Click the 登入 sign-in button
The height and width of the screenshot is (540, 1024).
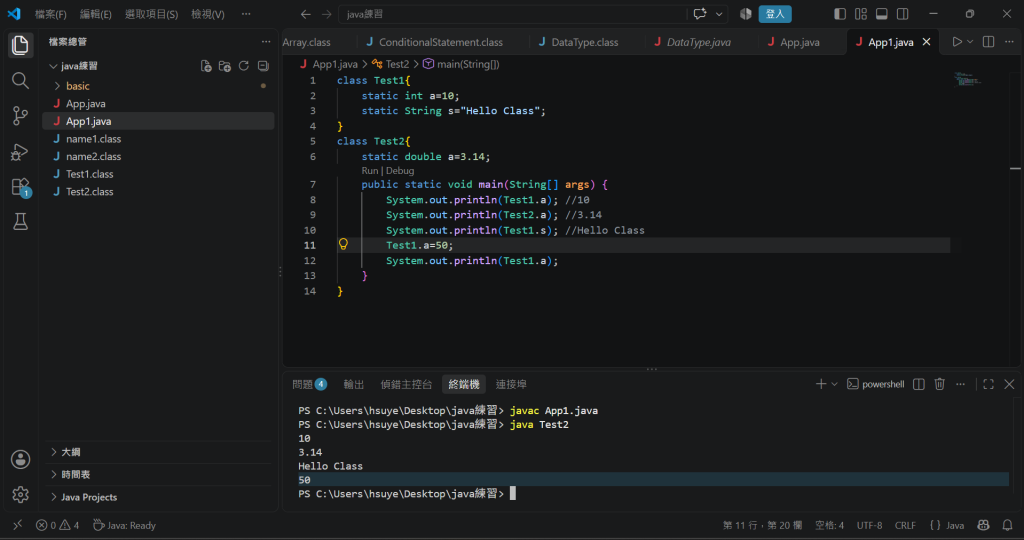pos(775,14)
